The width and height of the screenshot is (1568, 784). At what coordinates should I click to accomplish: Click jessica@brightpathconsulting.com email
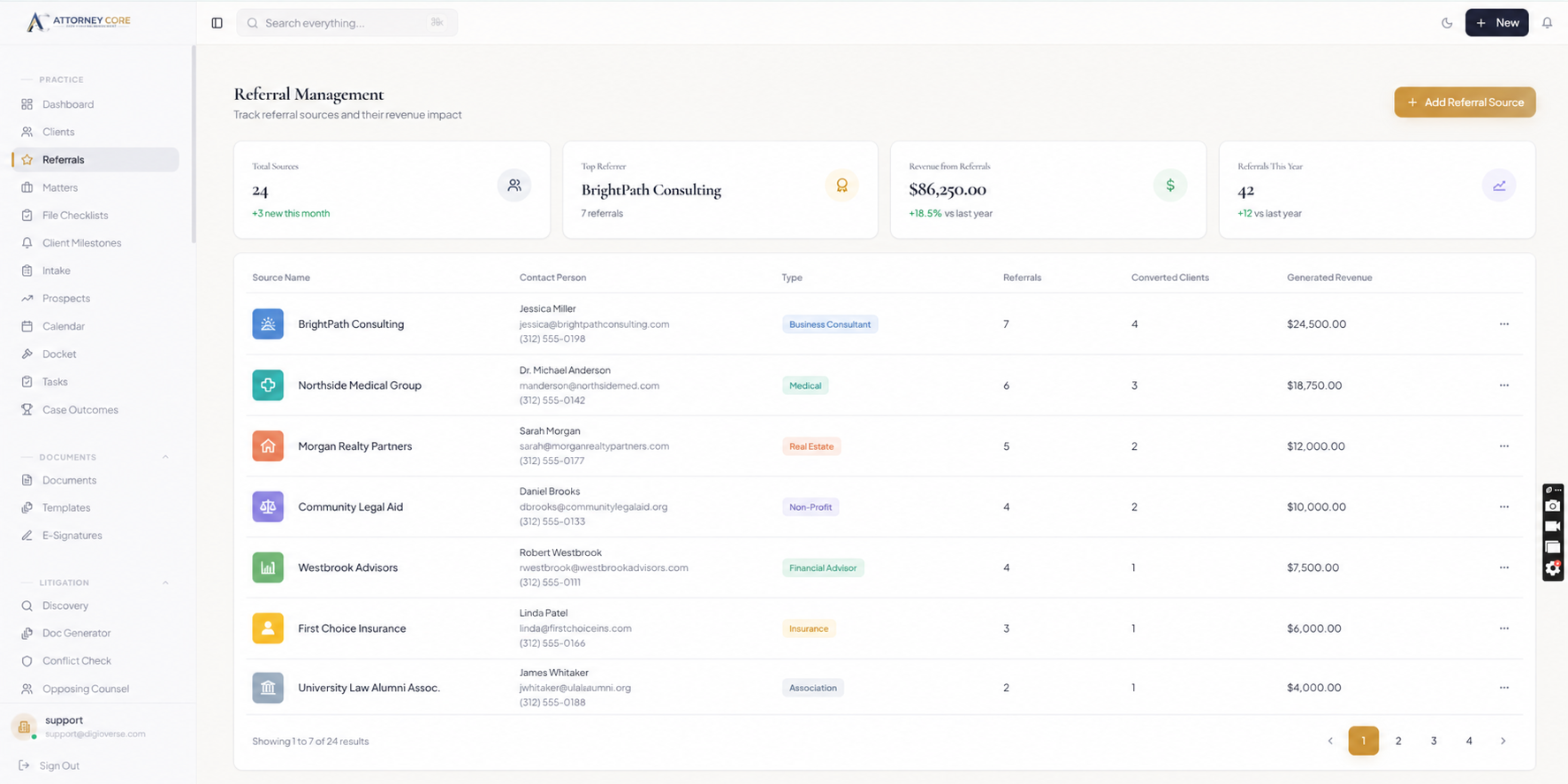[594, 324]
